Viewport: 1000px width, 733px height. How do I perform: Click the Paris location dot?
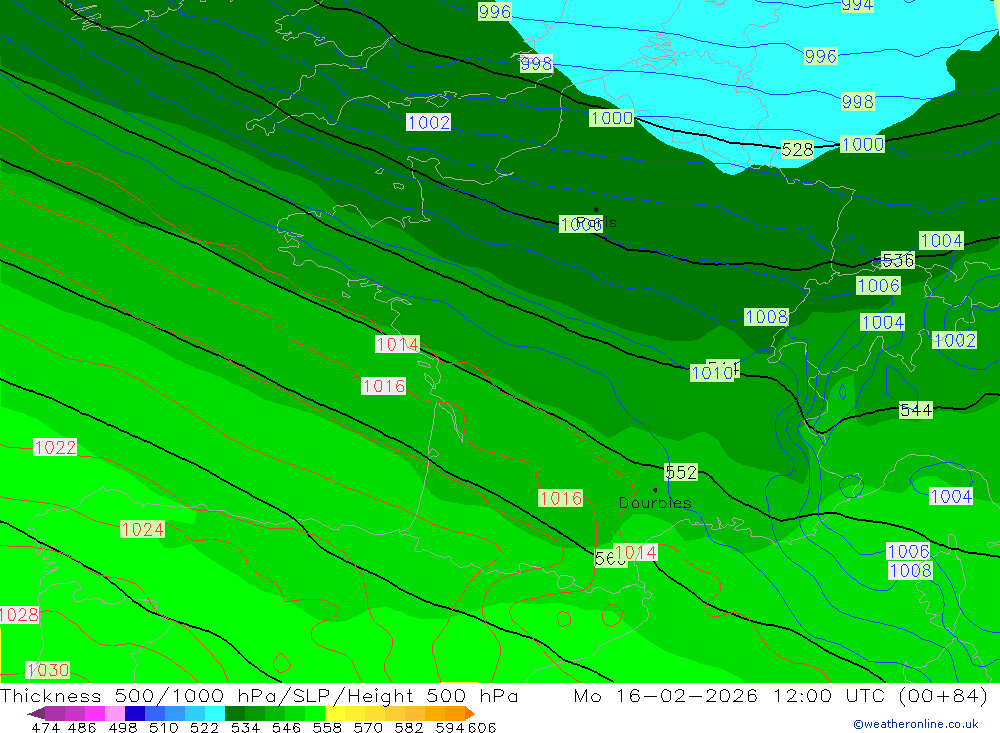point(596,209)
